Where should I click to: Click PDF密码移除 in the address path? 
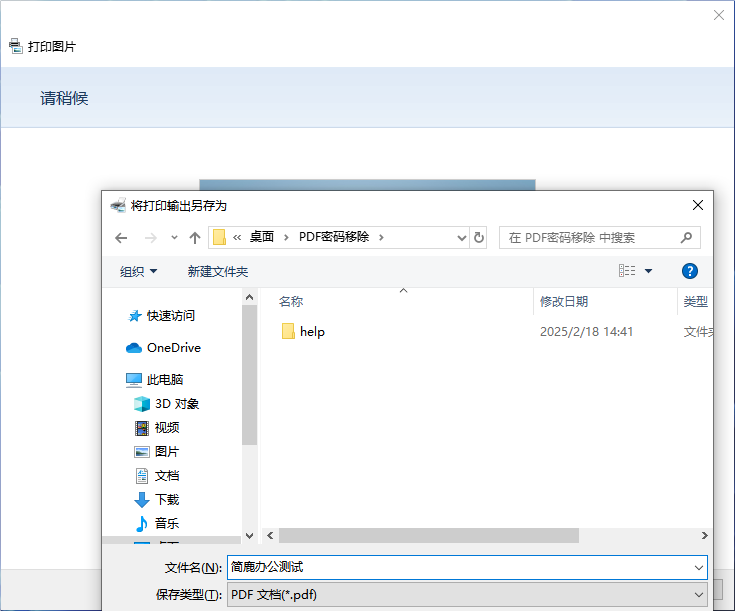[334, 237]
